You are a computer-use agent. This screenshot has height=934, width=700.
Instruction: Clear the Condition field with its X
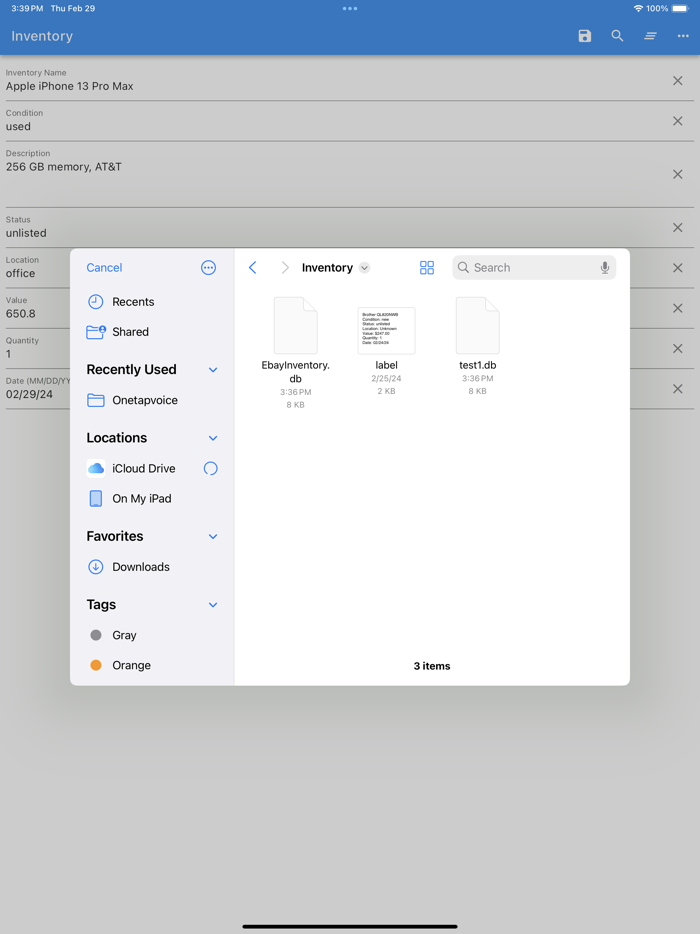click(677, 121)
